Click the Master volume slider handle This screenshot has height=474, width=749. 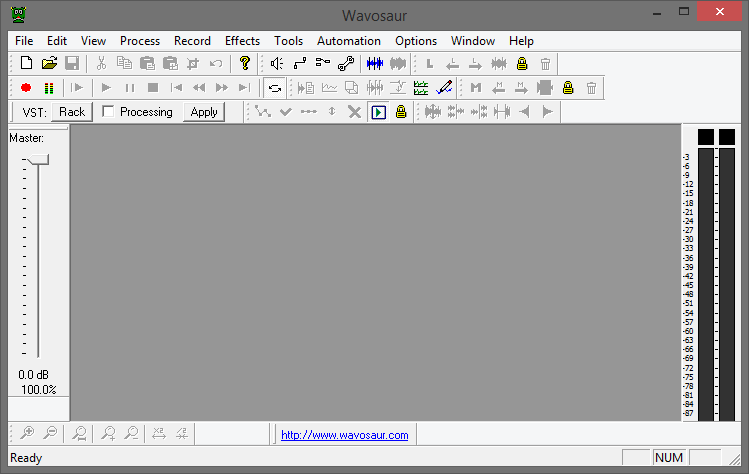point(38,160)
